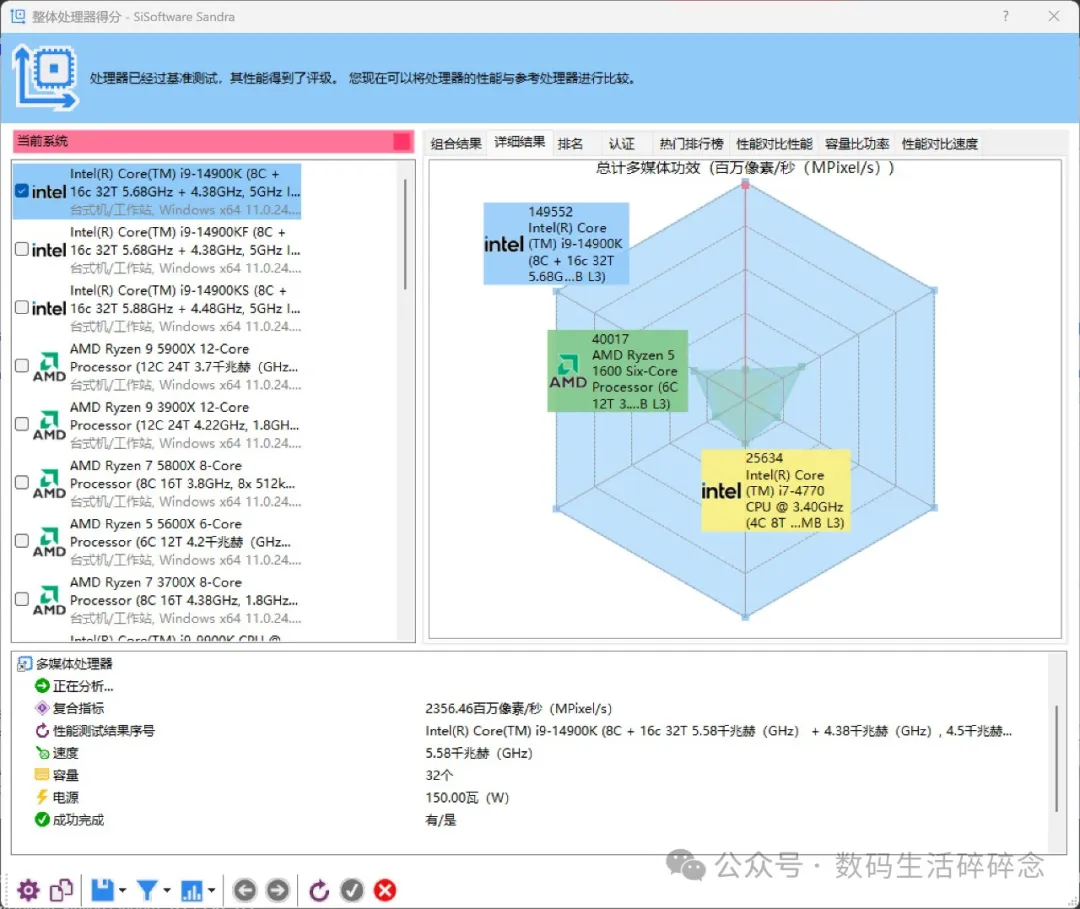Image resolution: width=1080 pixels, height=909 pixels.
Task: Click the green 40017 chart label
Action: click(617, 371)
